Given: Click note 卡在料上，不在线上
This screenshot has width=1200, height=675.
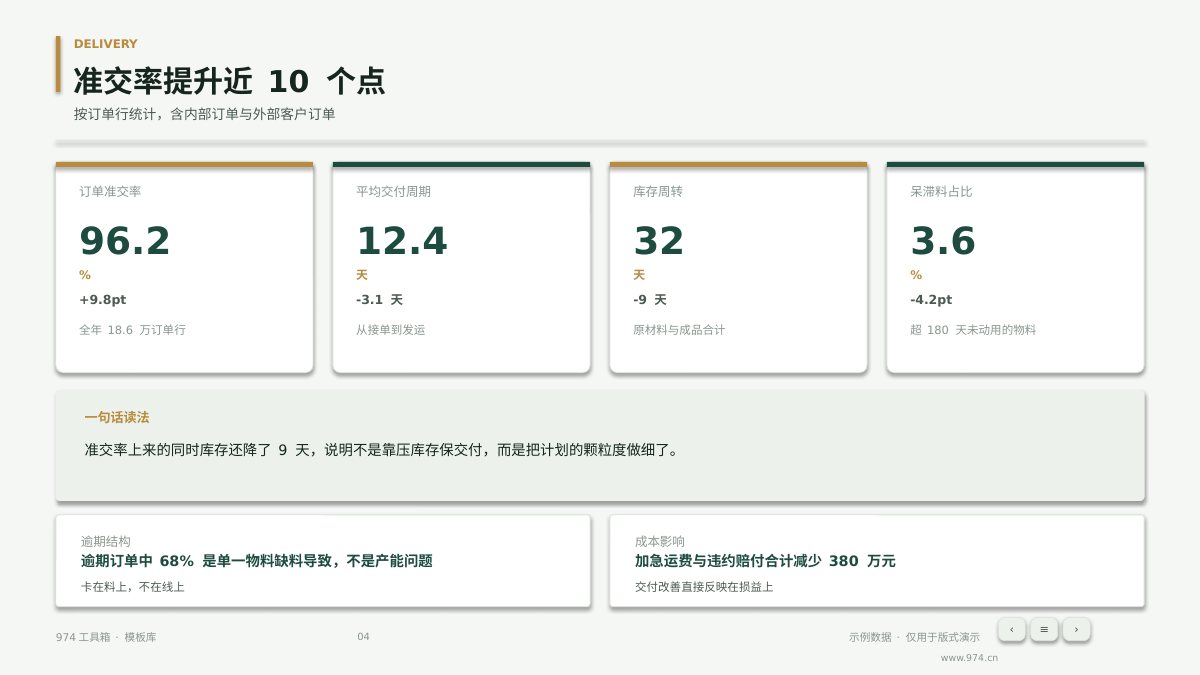Looking at the screenshot, I should point(133,587).
